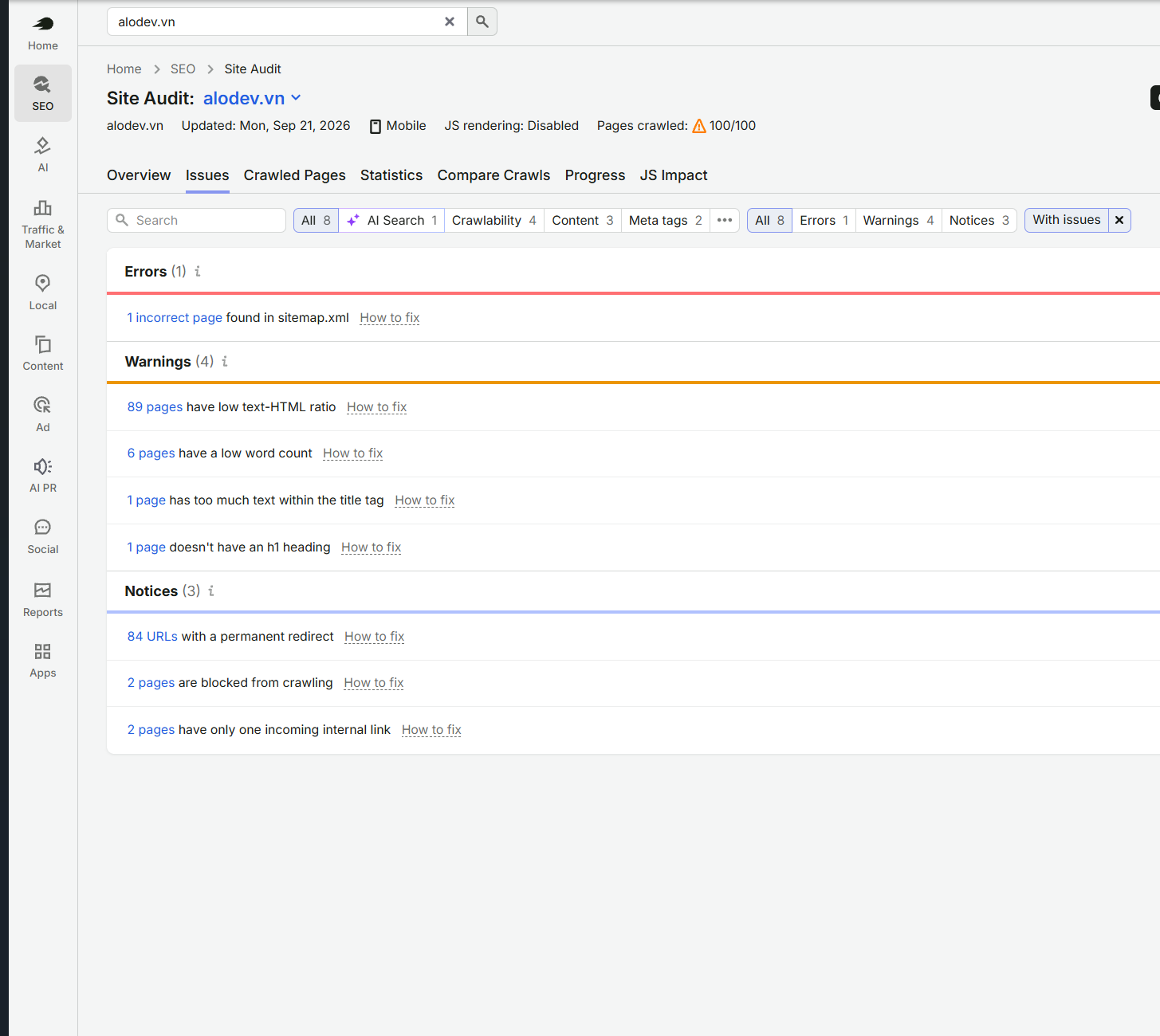
Task: Open 1 page title tag issue link
Action: (147, 500)
